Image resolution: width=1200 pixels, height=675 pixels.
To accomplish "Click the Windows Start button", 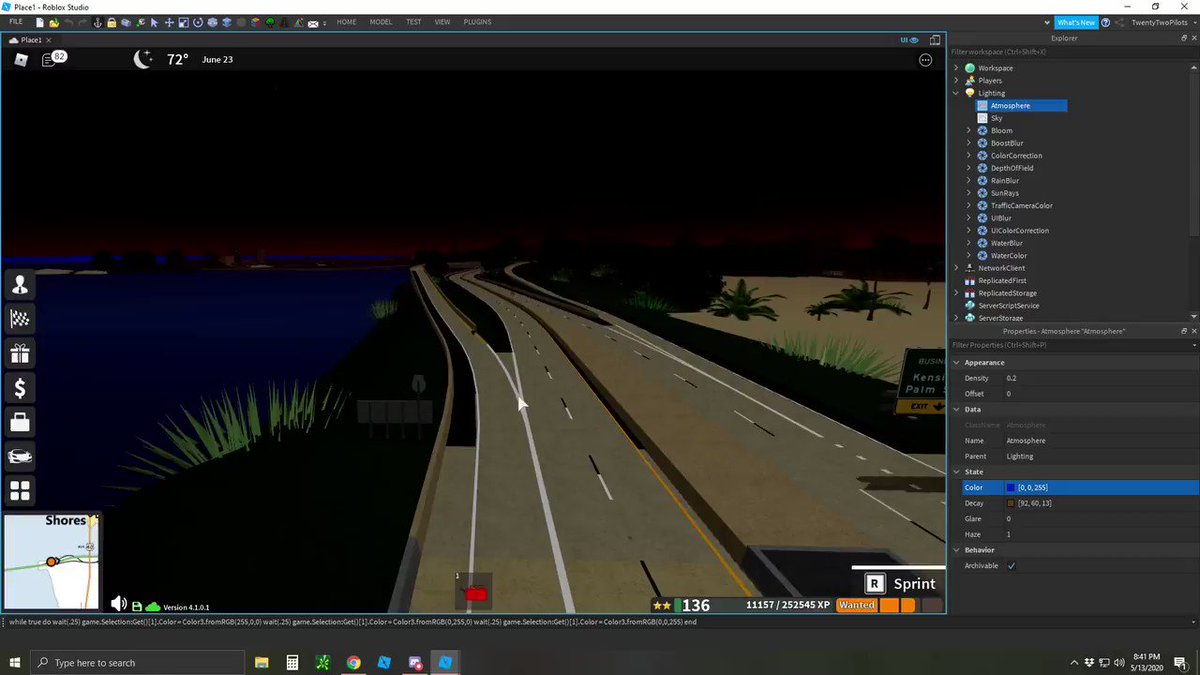I will [x=15, y=662].
